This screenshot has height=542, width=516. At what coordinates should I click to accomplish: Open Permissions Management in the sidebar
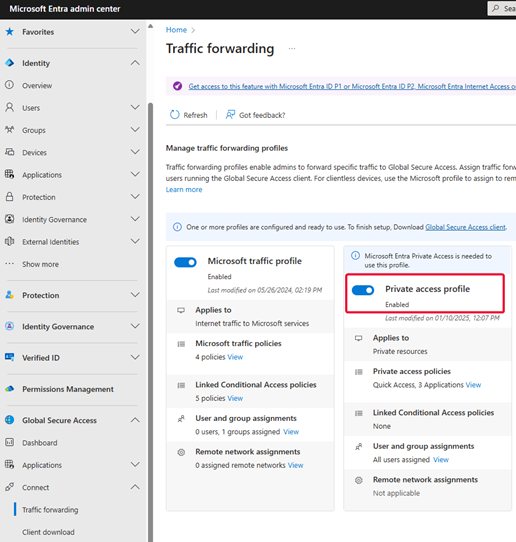[x=68, y=389]
